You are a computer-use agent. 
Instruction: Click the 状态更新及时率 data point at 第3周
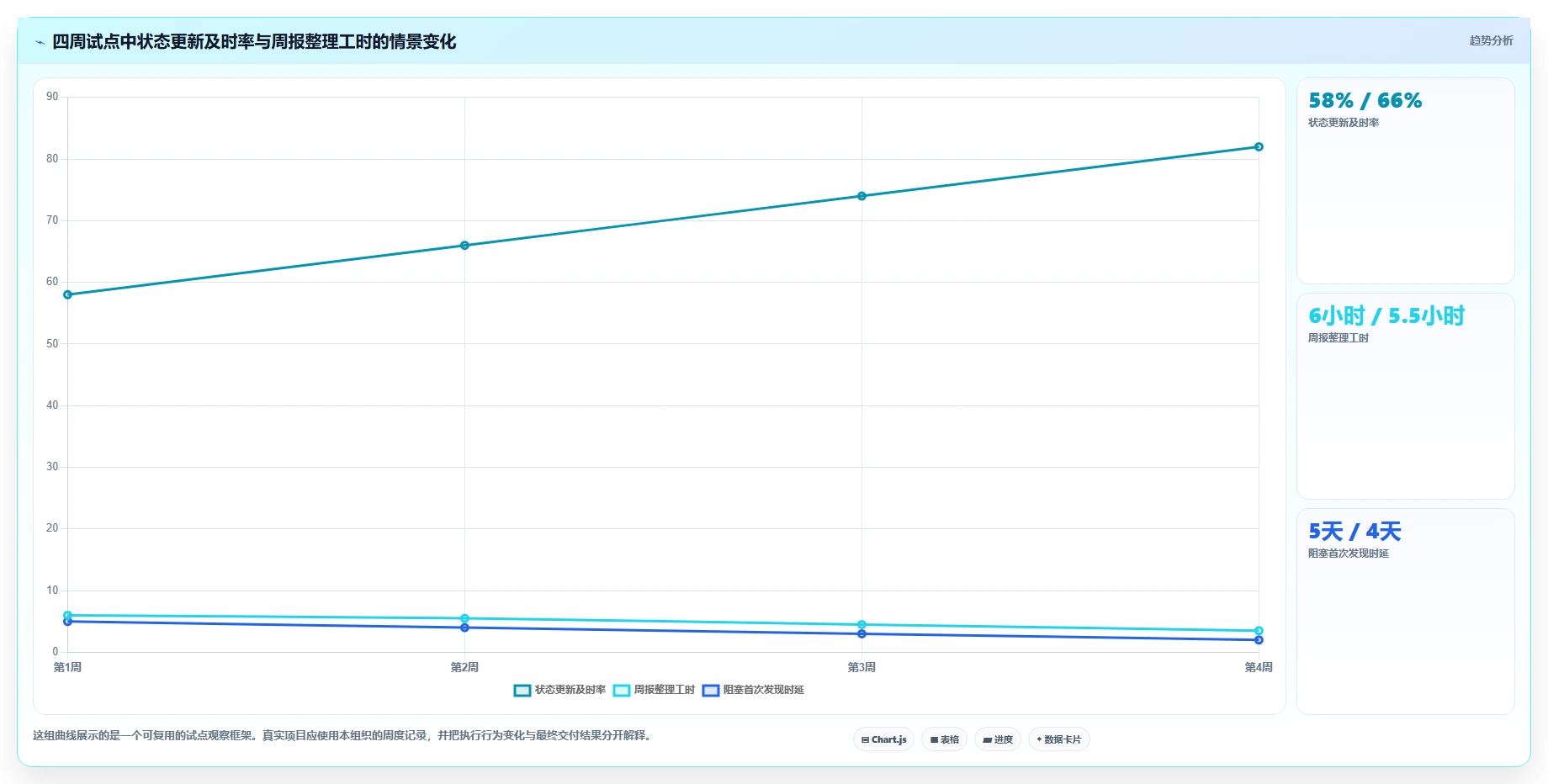coord(861,196)
